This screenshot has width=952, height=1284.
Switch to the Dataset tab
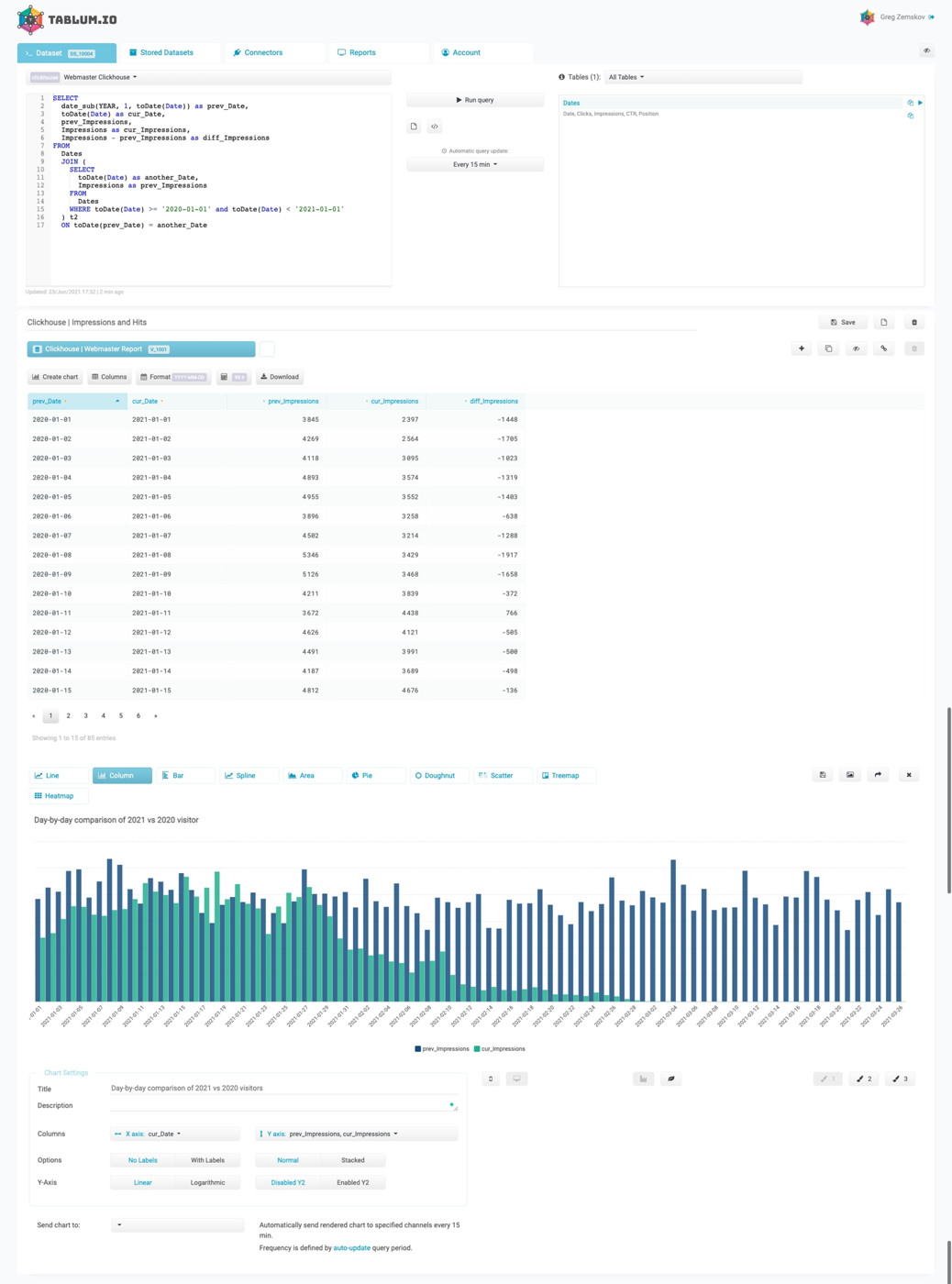tap(66, 52)
